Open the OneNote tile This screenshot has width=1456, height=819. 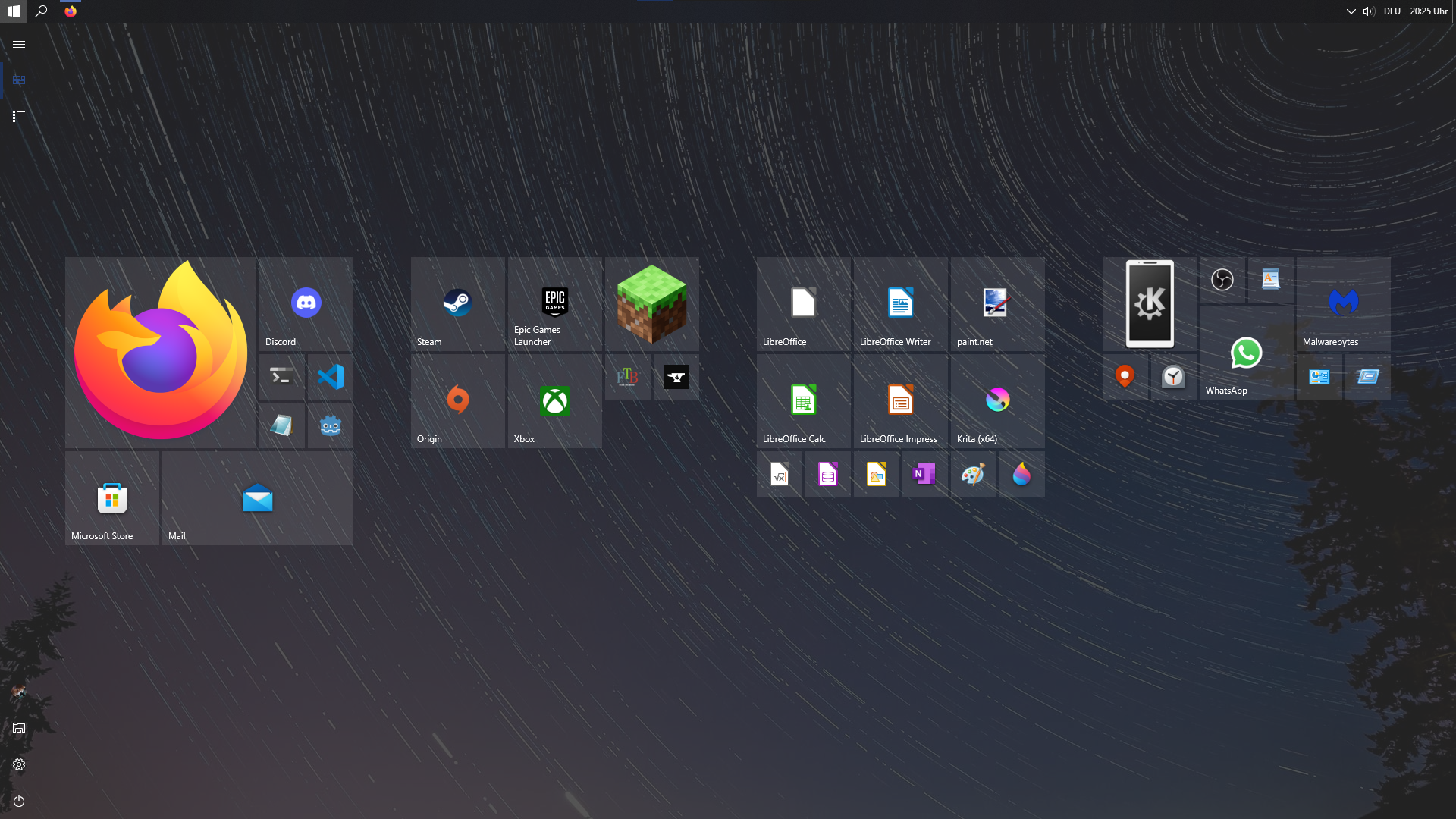pos(925,474)
